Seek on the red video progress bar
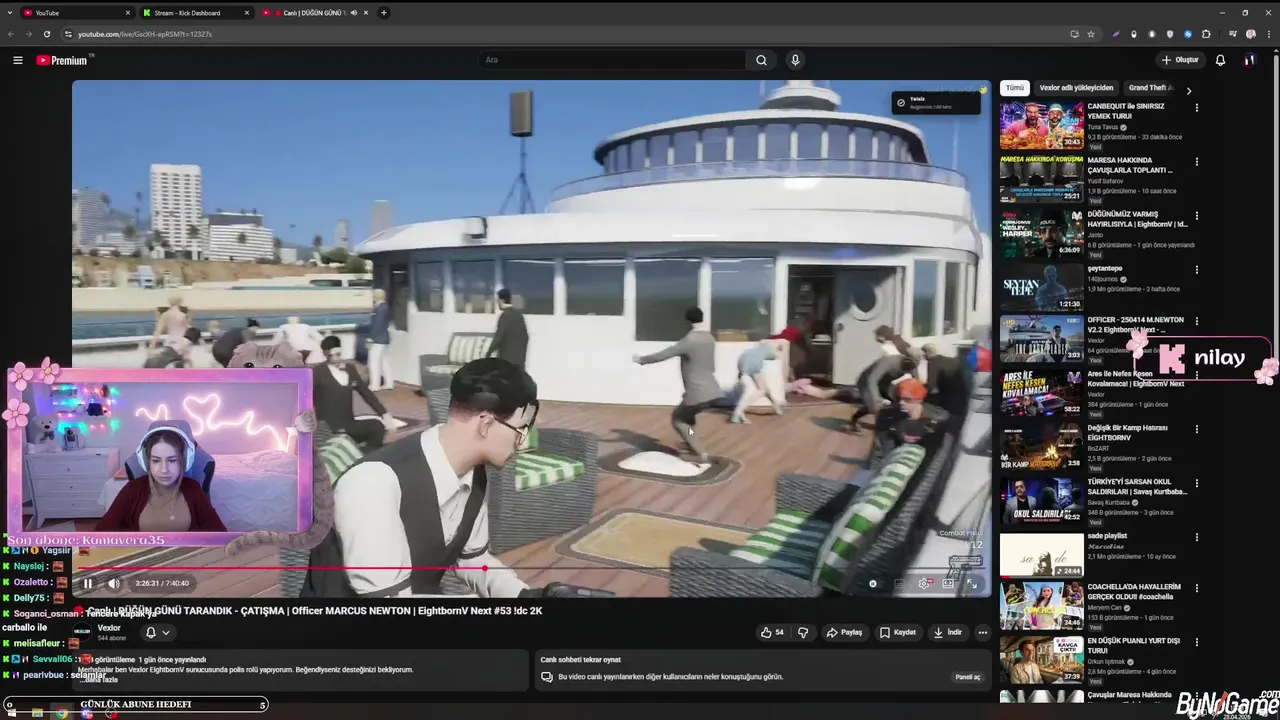Viewport: 1280px width, 720px height. click(x=531, y=568)
